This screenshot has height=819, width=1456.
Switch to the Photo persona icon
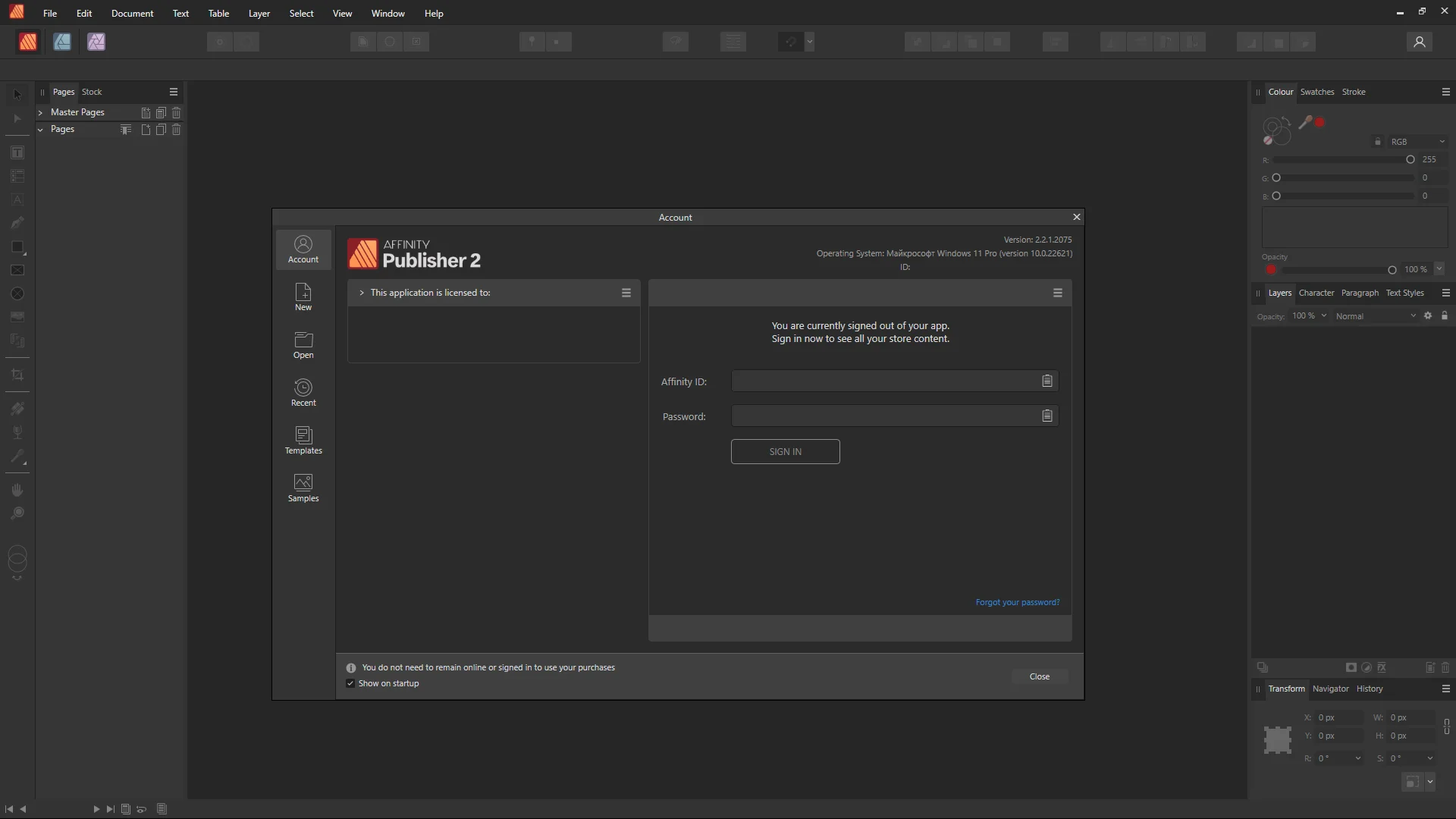pos(96,42)
